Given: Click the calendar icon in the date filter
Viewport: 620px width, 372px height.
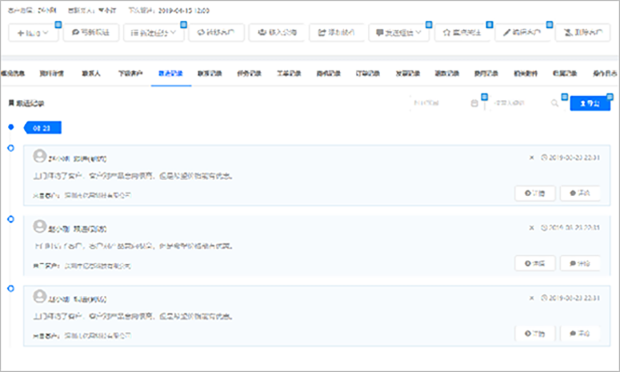Looking at the screenshot, I should 474,103.
